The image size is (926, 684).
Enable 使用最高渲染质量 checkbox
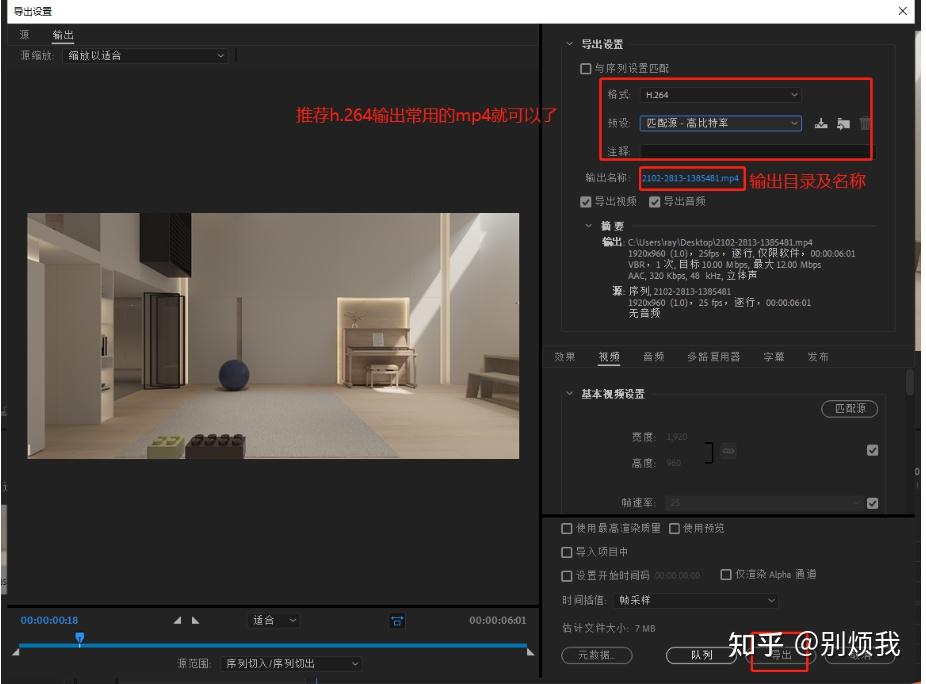tap(566, 529)
